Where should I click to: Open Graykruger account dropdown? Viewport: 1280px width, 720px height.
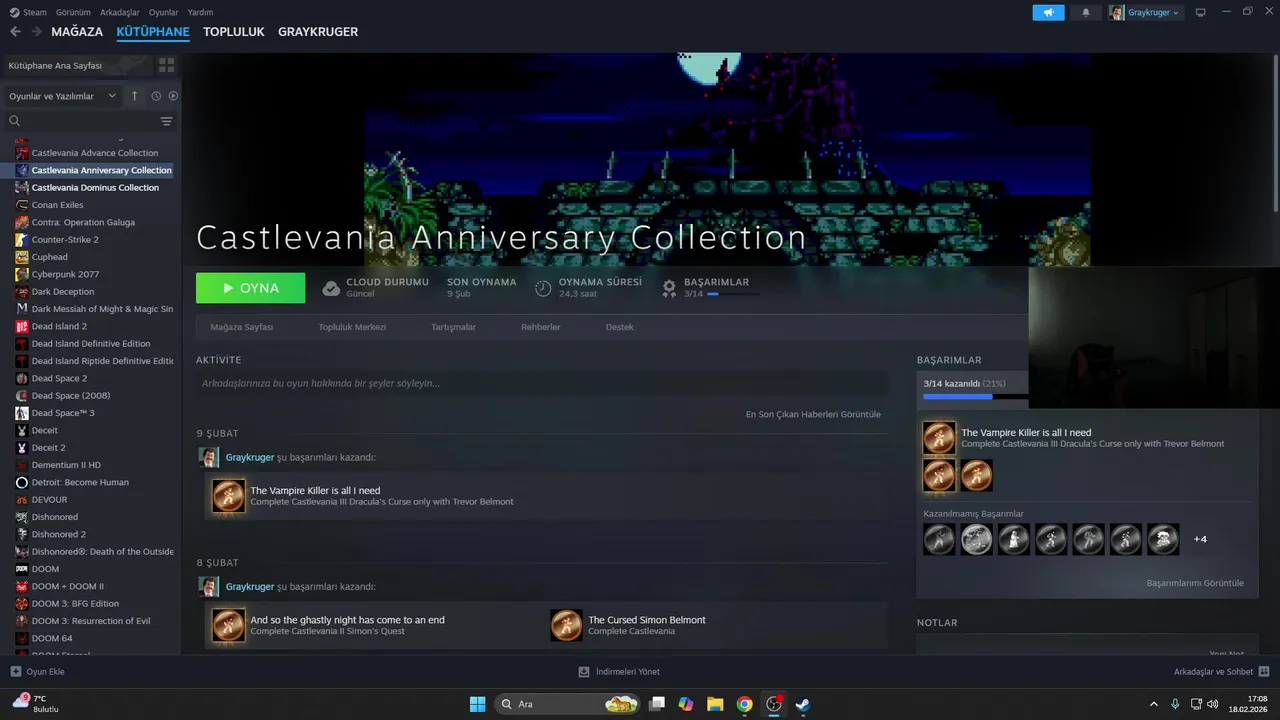(1145, 12)
